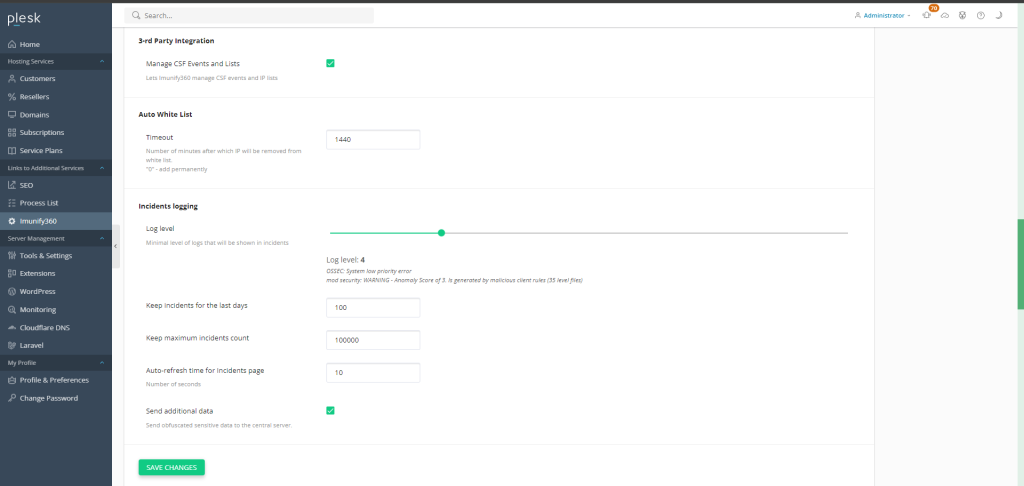The width and height of the screenshot is (1024, 486).
Task: Collapse the My Profile section
Action: pyautogui.click(x=102, y=362)
